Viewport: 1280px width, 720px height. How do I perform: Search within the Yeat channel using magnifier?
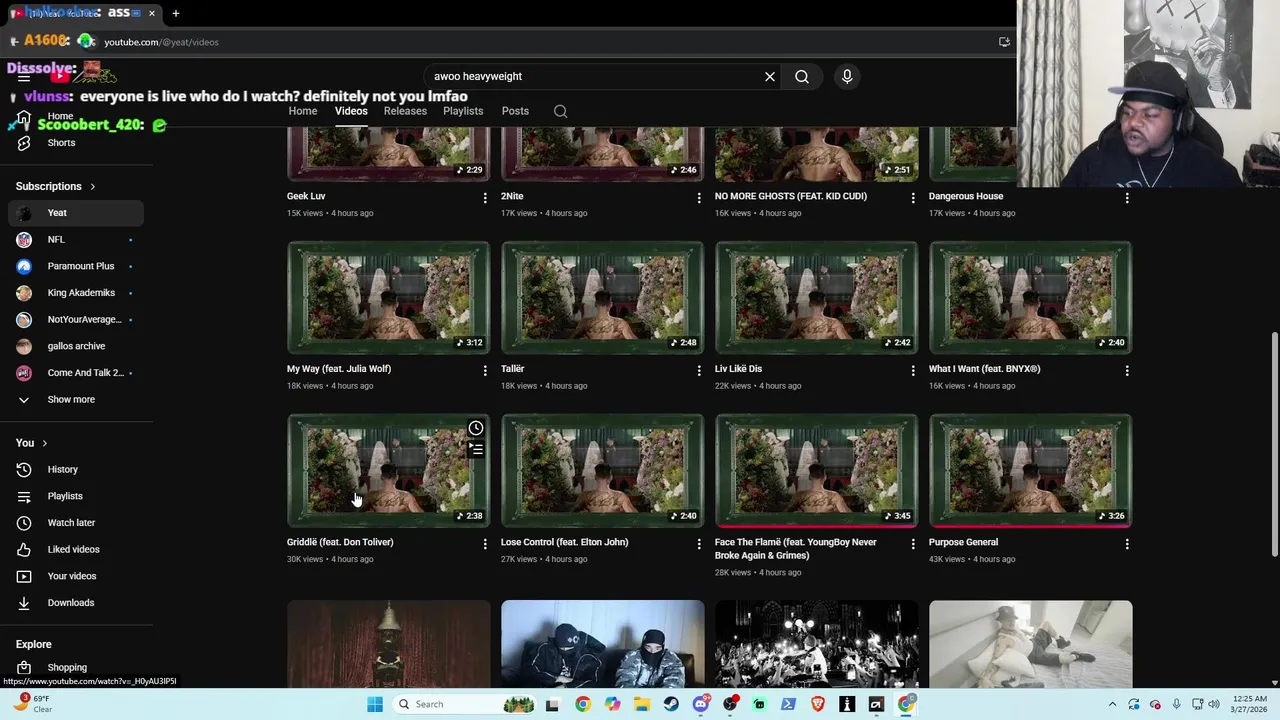pyautogui.click(x=560, y=111)
